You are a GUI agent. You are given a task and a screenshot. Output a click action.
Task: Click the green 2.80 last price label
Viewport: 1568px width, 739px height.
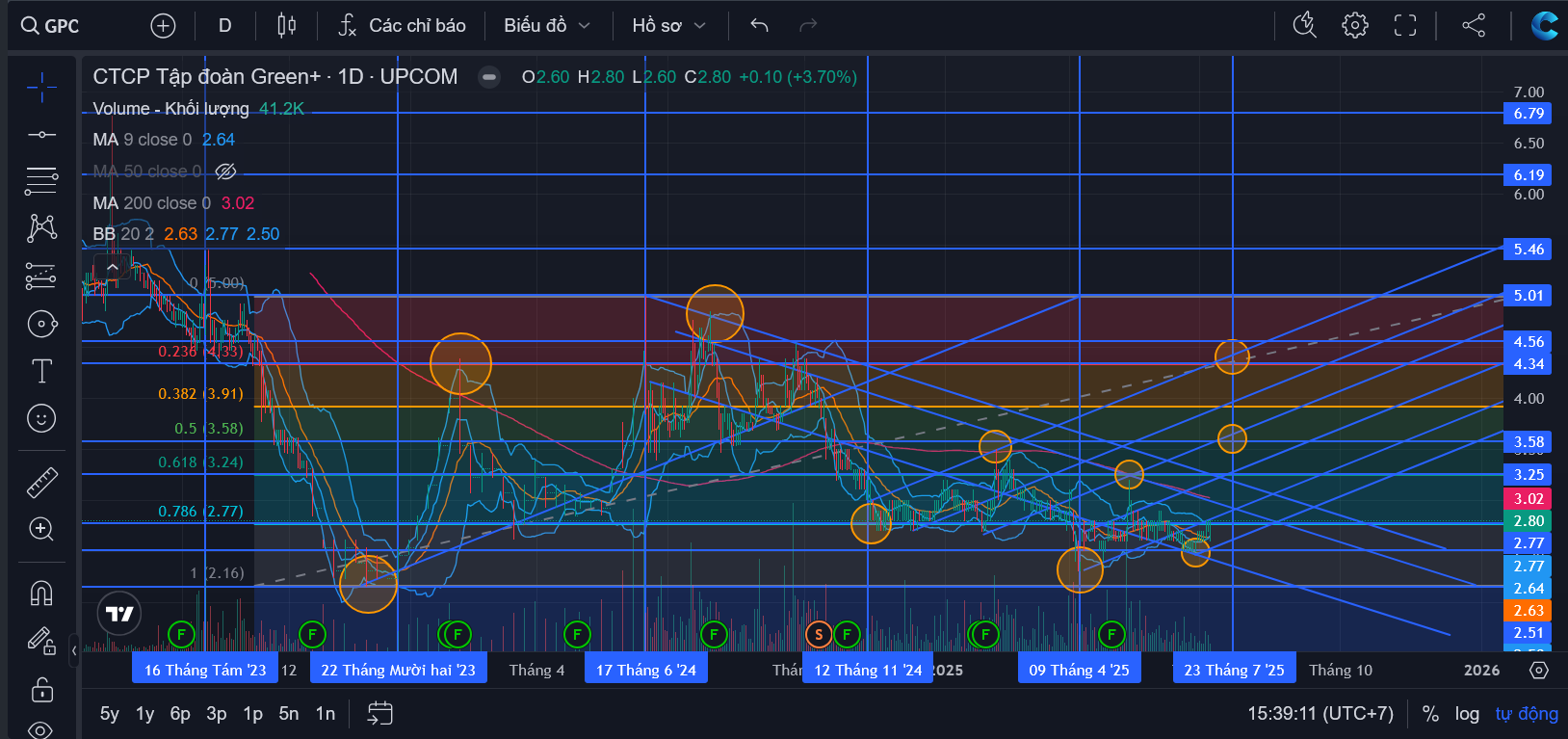[x=1529, y=521]
